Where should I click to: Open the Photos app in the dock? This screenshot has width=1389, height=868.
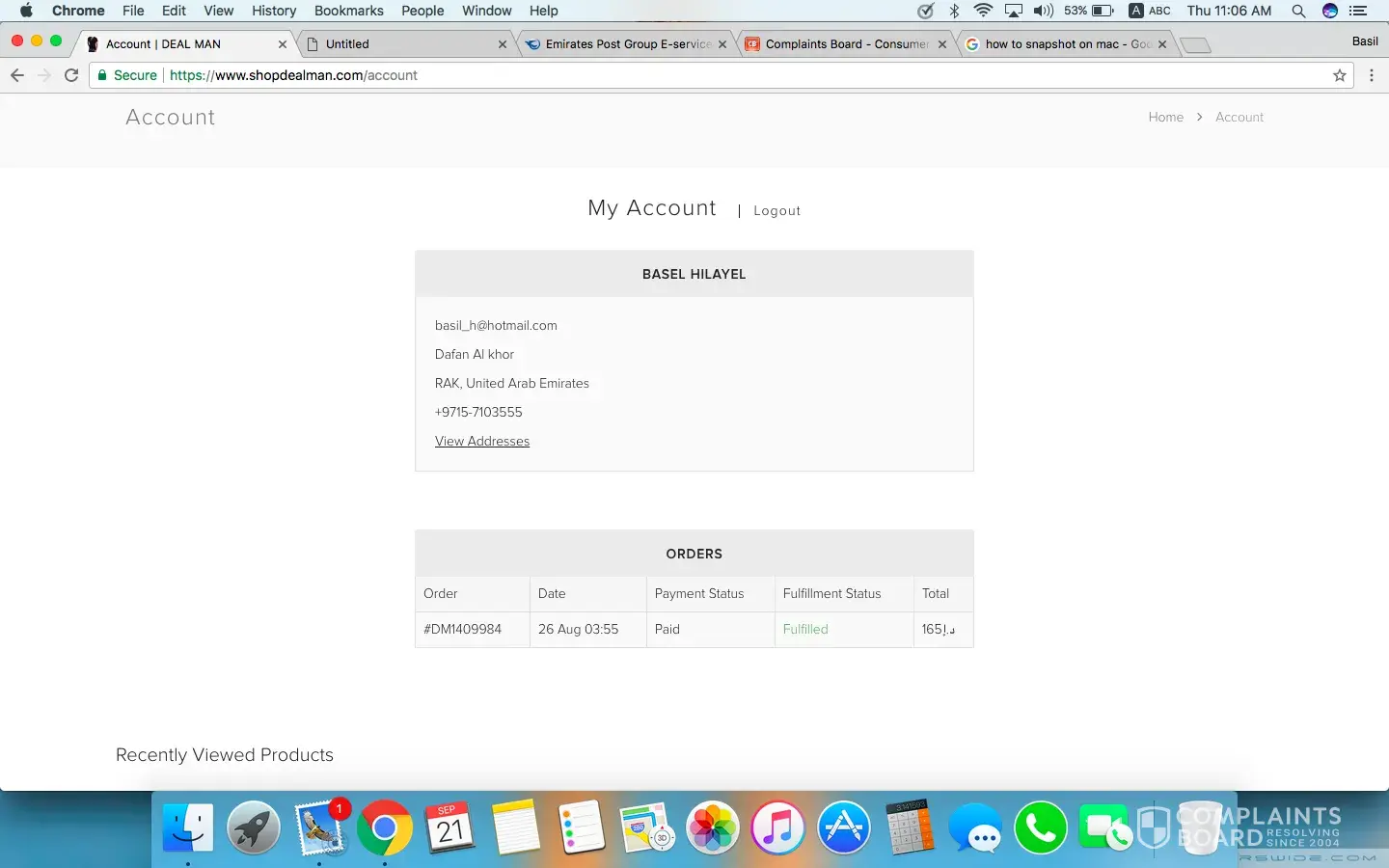[713, 827]
